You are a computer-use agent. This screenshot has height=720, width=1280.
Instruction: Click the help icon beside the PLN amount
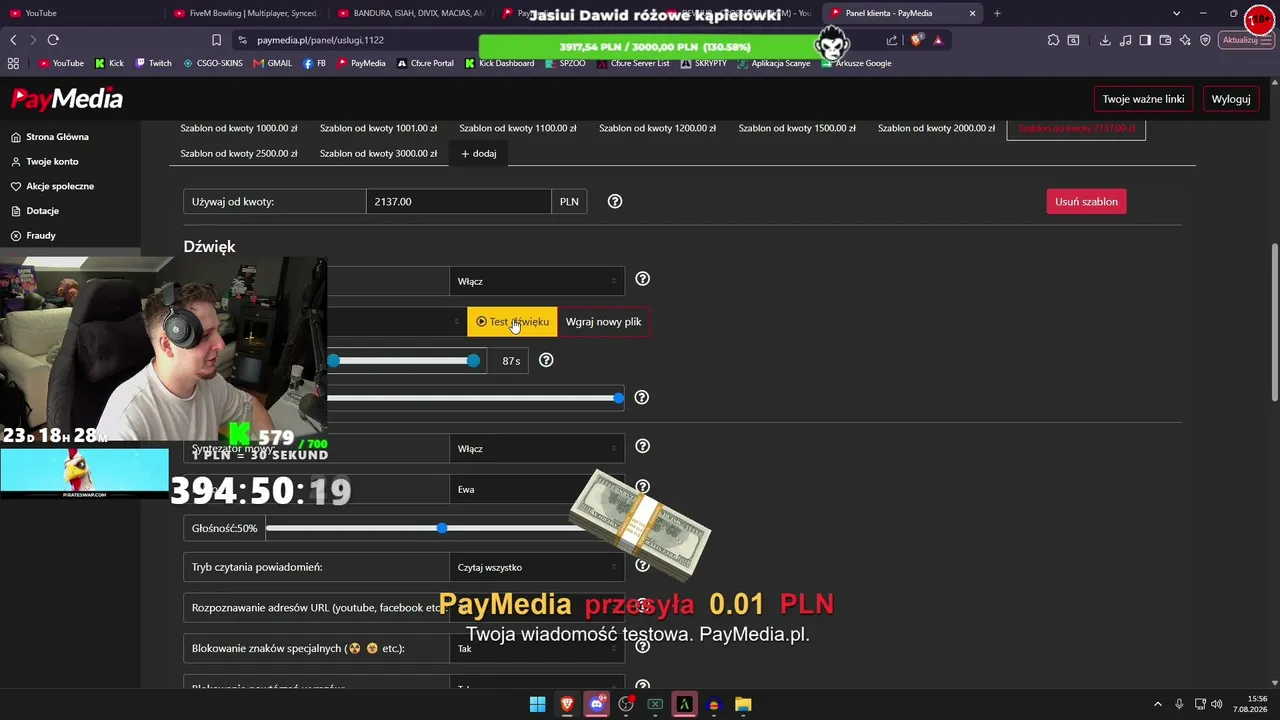615,201
